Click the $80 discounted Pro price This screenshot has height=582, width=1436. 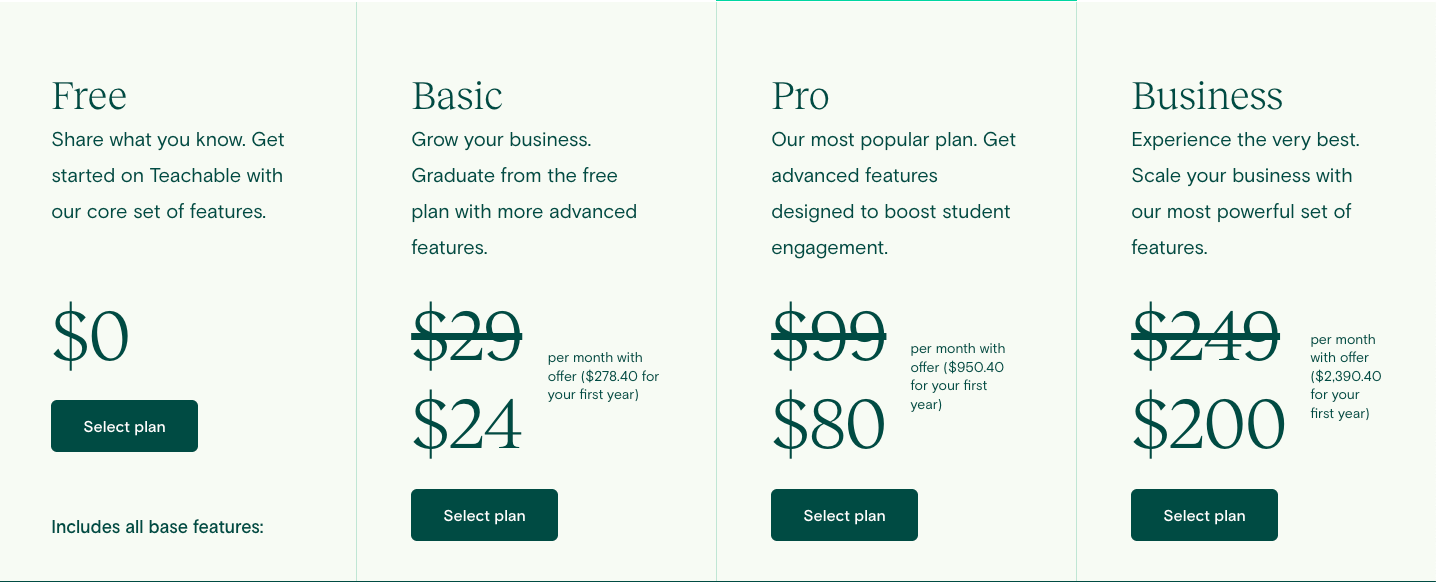point(828,425)
